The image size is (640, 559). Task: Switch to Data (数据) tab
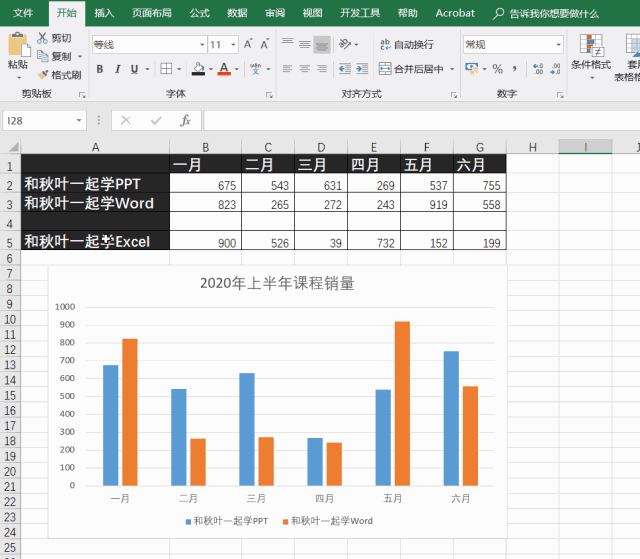coord(237,13)
